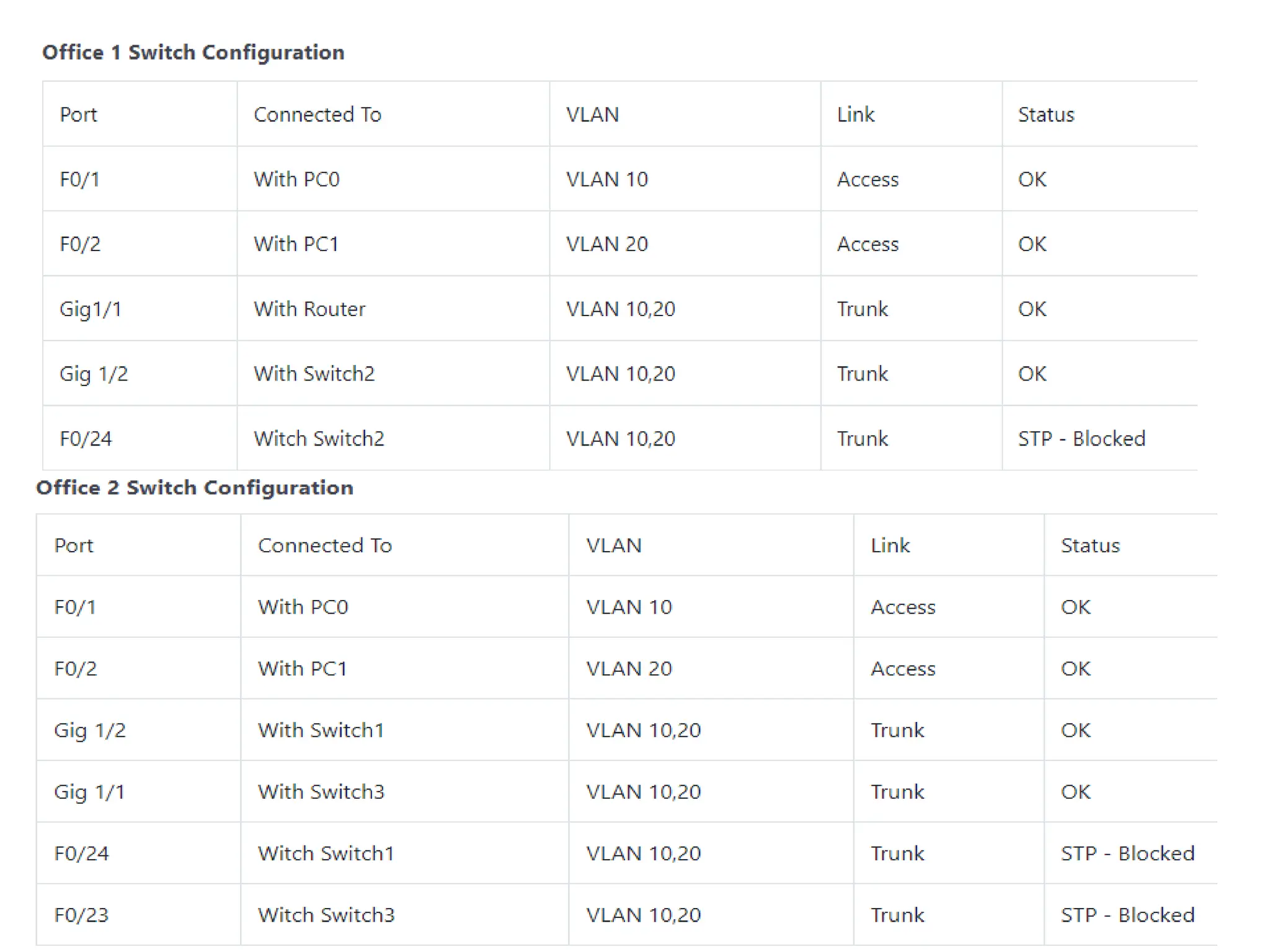Screen dimensions: 1270x952
Task: Click the "With Switch1" cell
Action: pyautogui.click(x=321, y=730)
